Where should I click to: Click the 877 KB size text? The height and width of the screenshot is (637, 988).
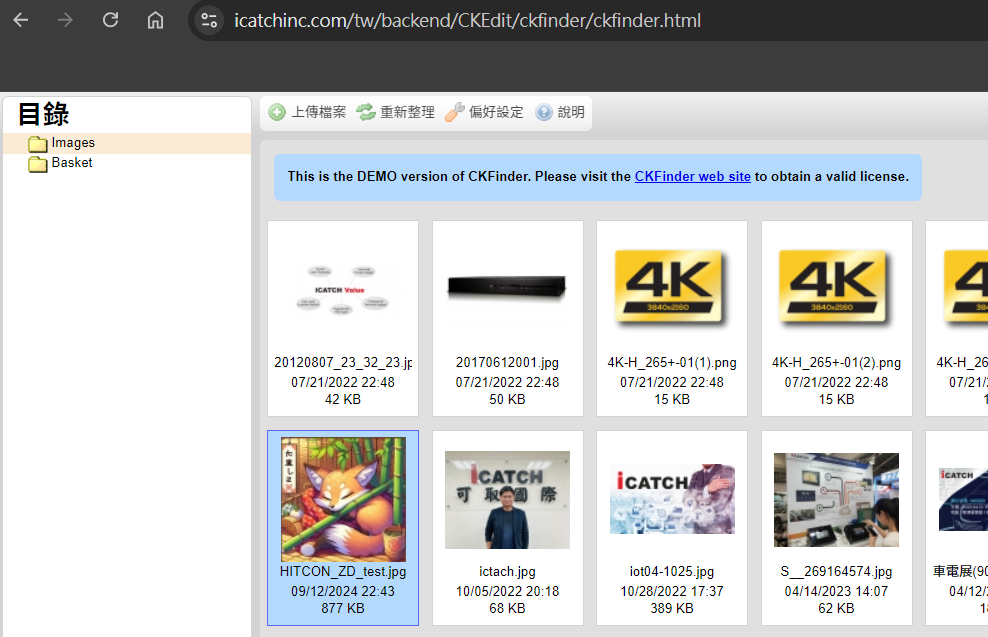[343, 608]
